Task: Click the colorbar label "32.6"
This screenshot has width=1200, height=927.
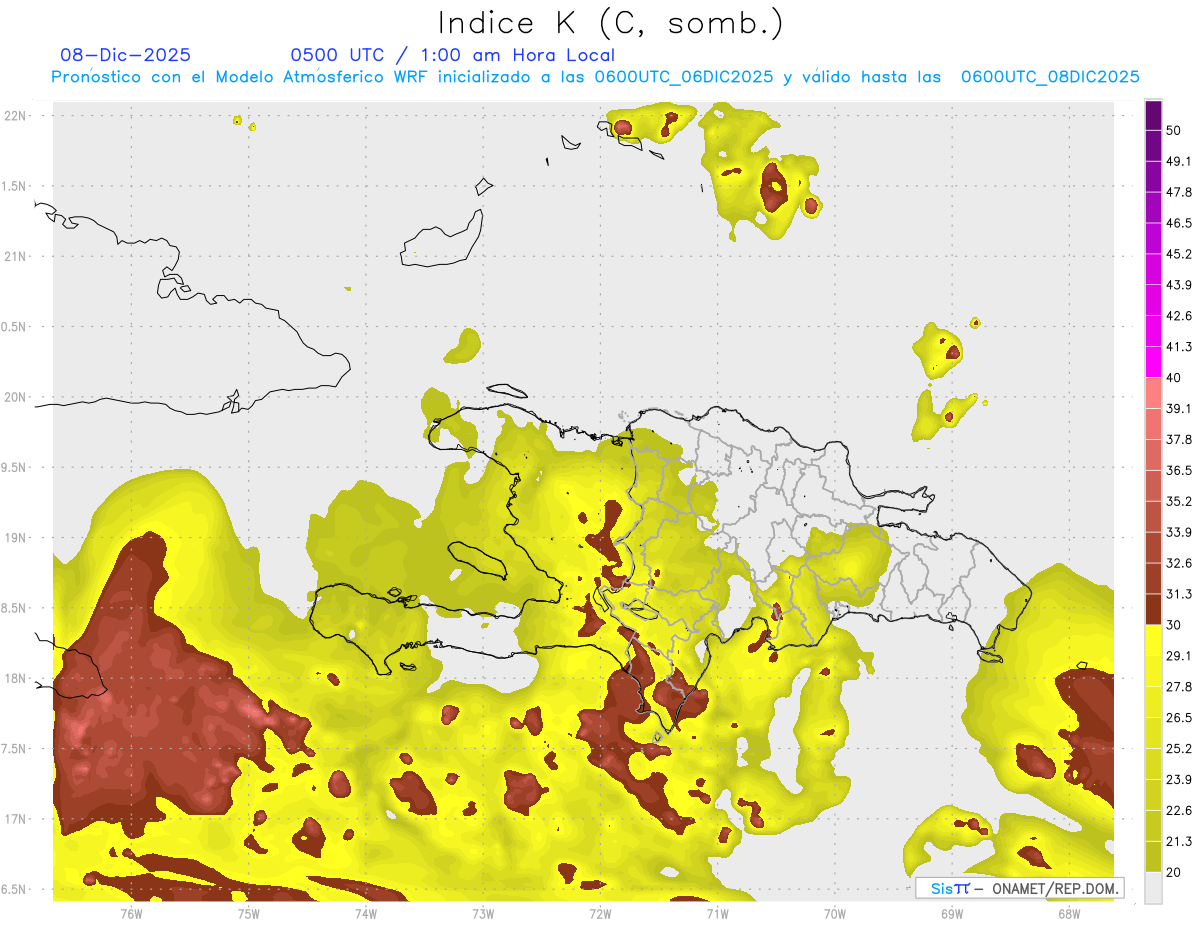Action: click(x=1179, y=563)
